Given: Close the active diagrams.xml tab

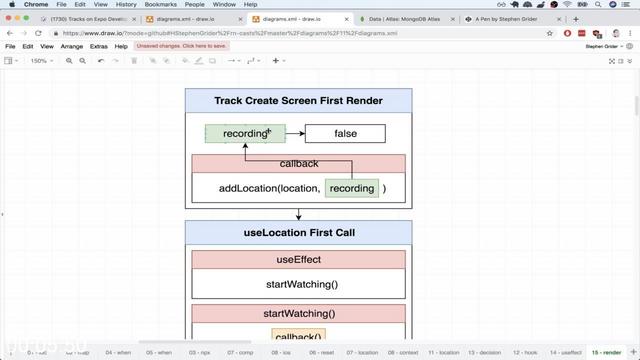Looking at the screenshot, I should tap(347, 19).
